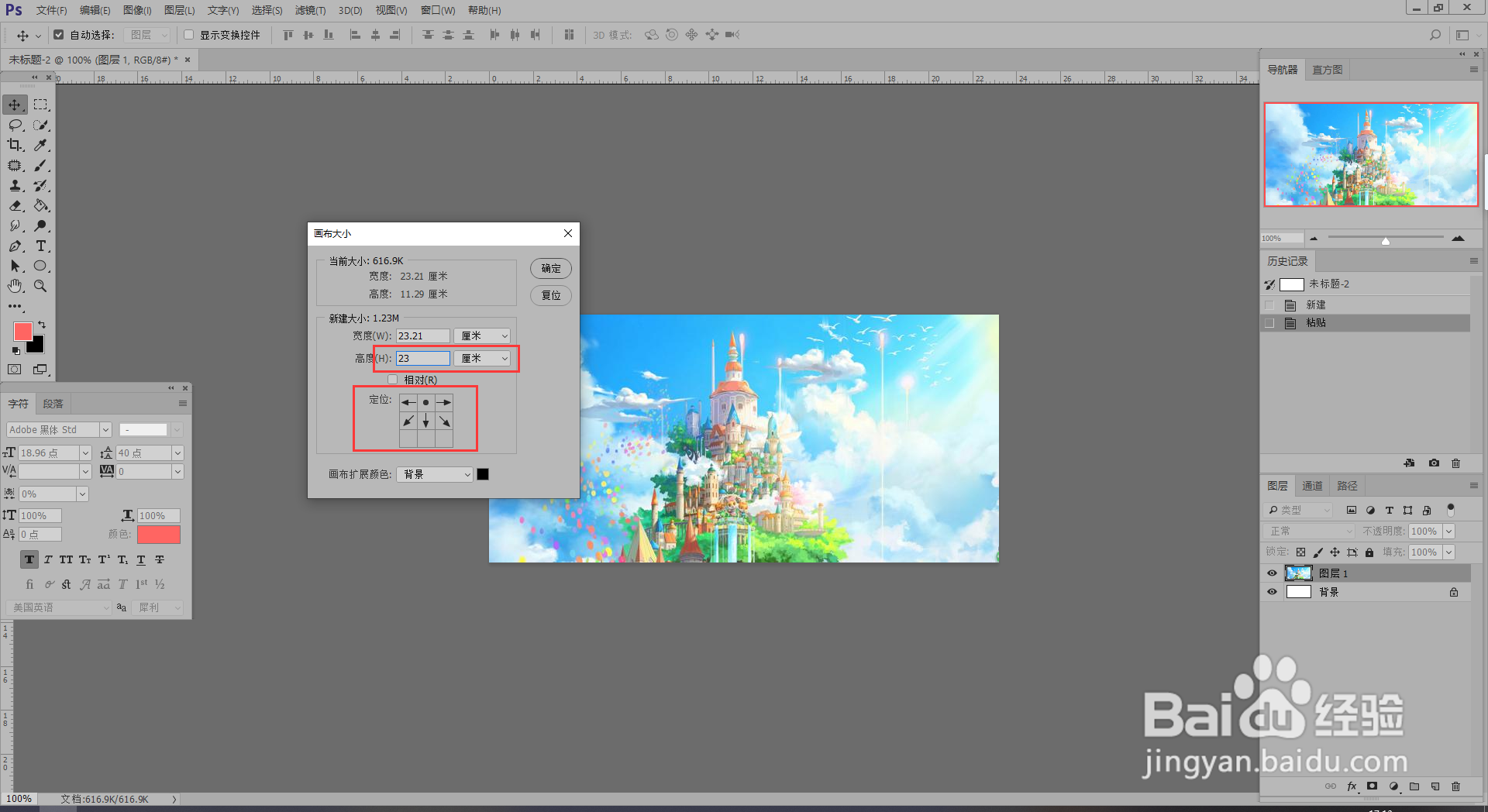This screenshot has height=812, width=1488.
Task: Enable Show Transform Controls checkbox
Action: 188,35
